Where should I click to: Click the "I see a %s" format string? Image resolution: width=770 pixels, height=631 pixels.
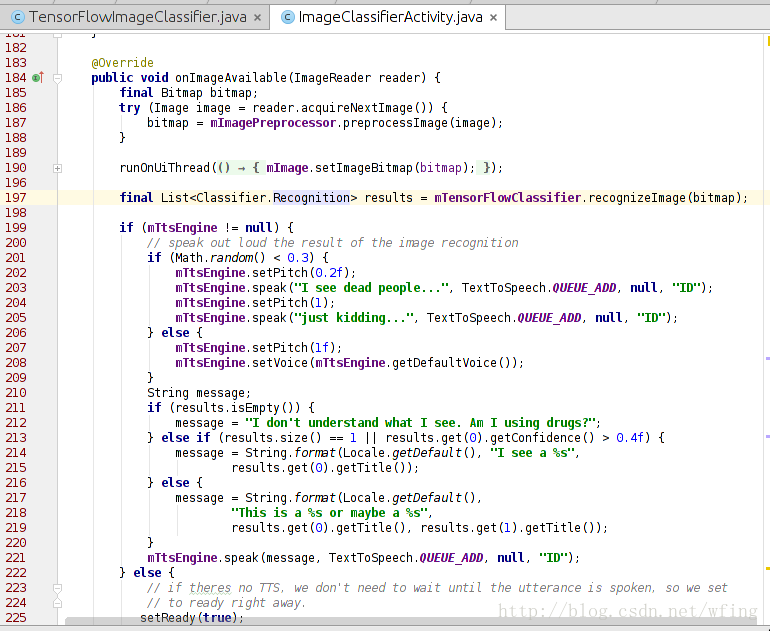534,453
